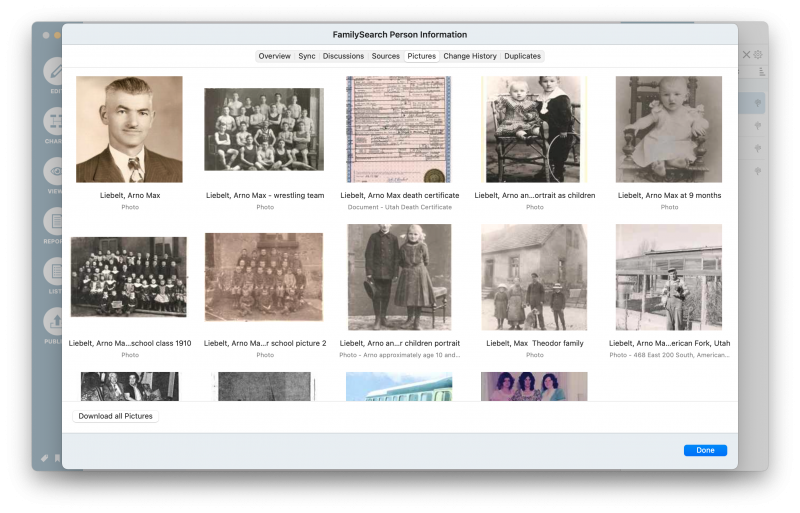The height and width of the screenshot is (513, 800).
Task: Click the Edit pencil icon in background sidebar
Action: pos(53,71)
